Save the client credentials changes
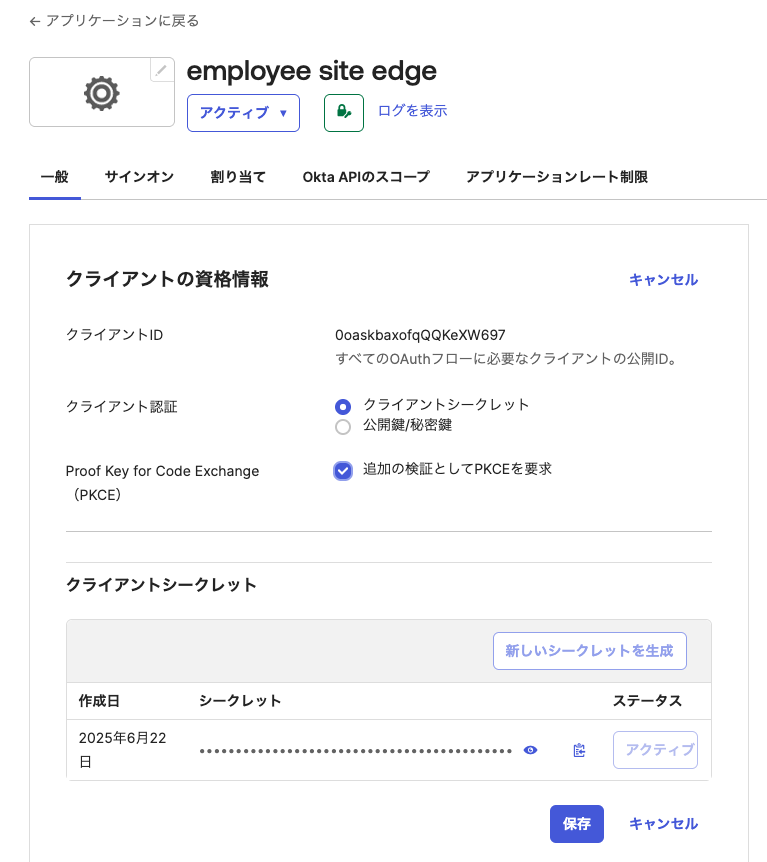 576,824
